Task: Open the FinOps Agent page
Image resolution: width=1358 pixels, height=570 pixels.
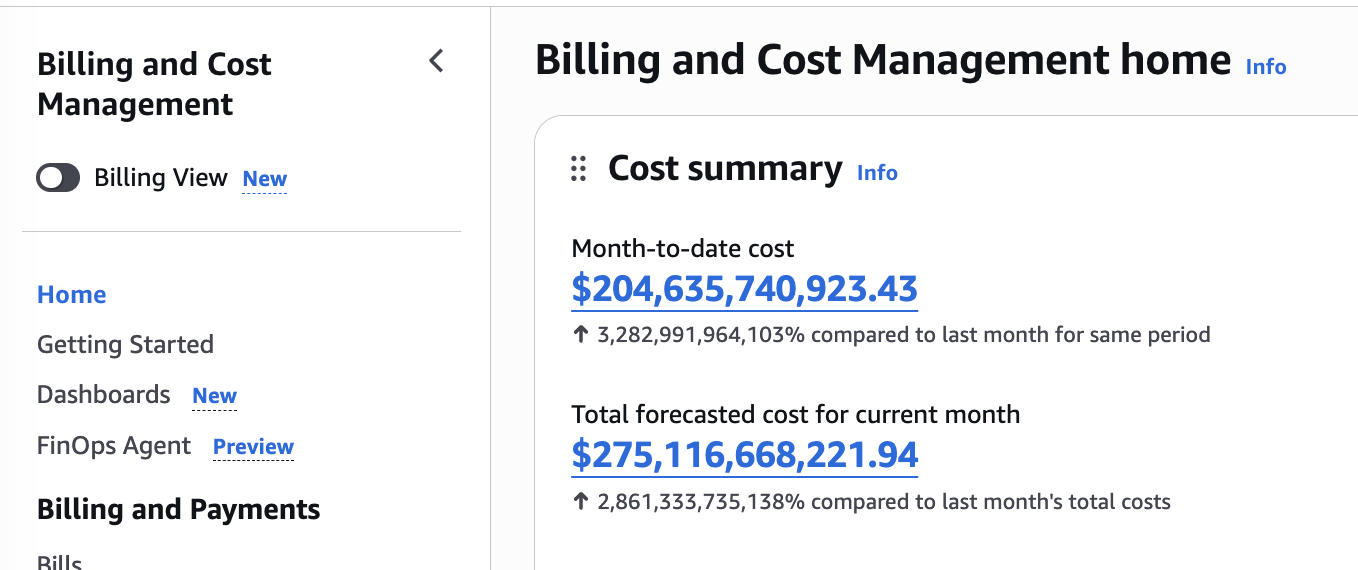Action: coord(114,446)
